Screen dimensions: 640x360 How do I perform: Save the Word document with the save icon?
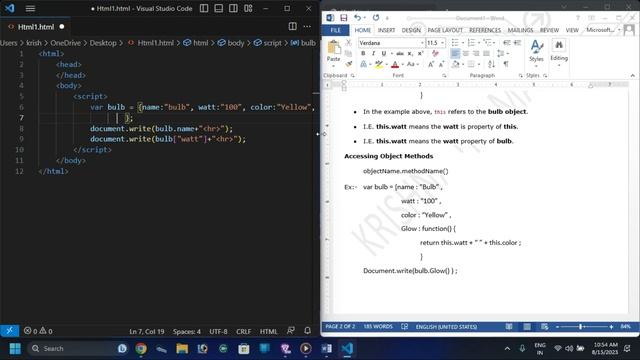point(344,18)
